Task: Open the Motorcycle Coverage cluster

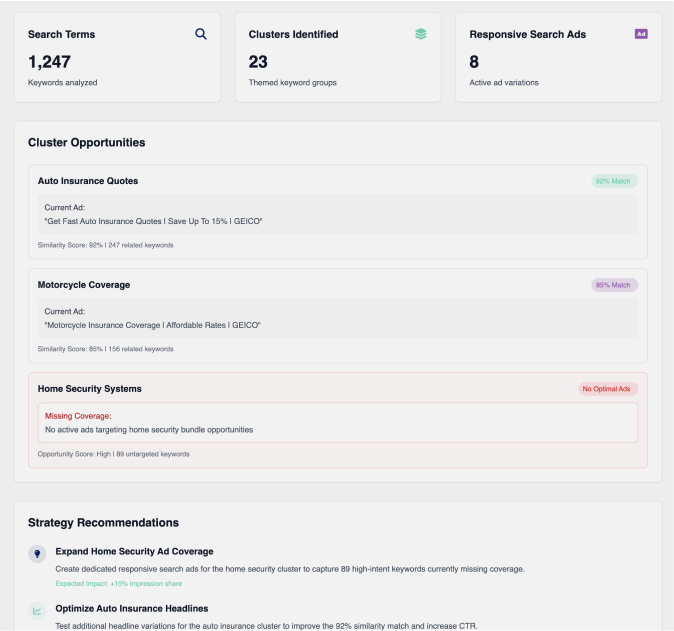Action: pos(84,285)
